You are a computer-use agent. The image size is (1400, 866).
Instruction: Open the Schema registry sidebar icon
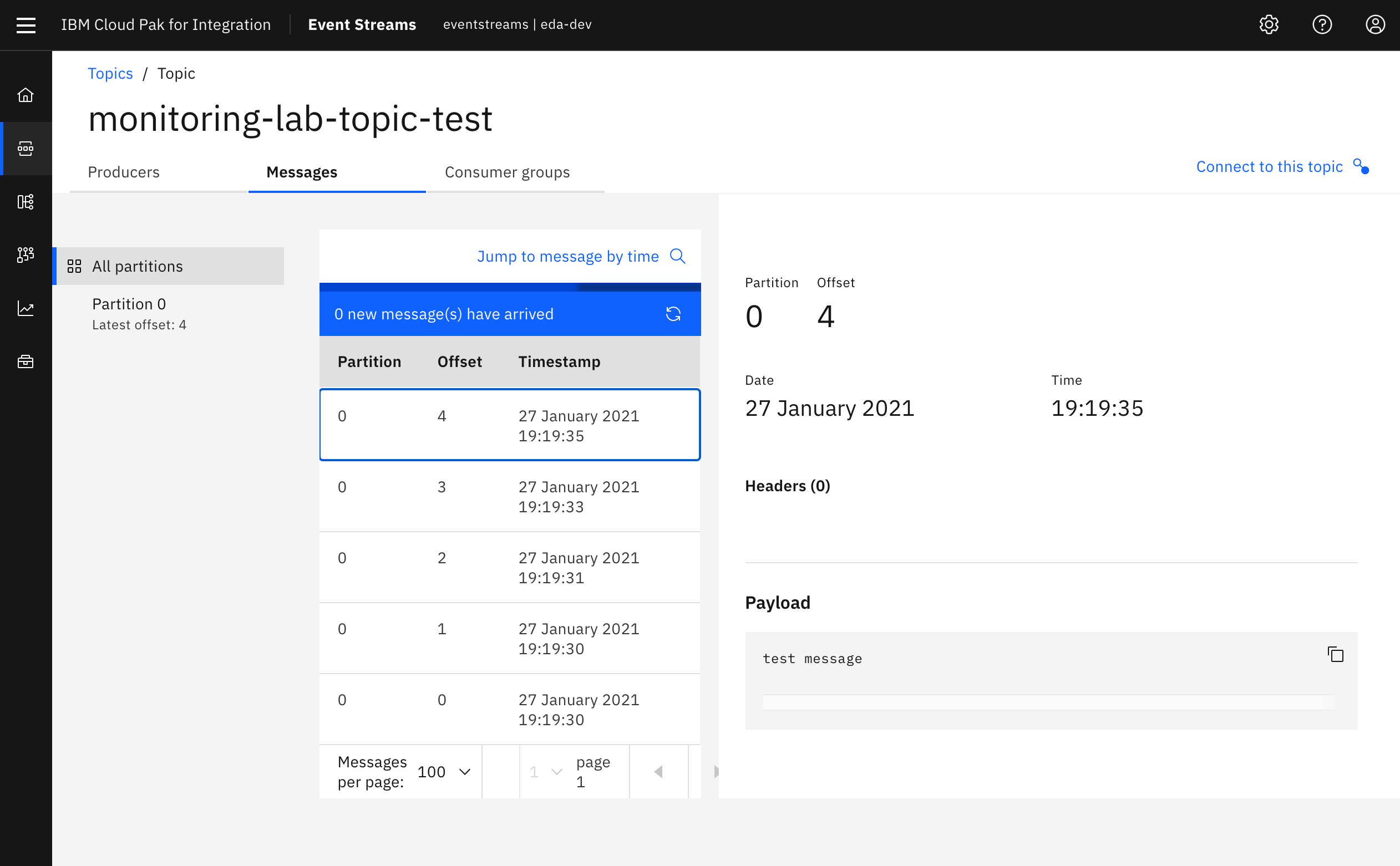(x=26, y=202)
